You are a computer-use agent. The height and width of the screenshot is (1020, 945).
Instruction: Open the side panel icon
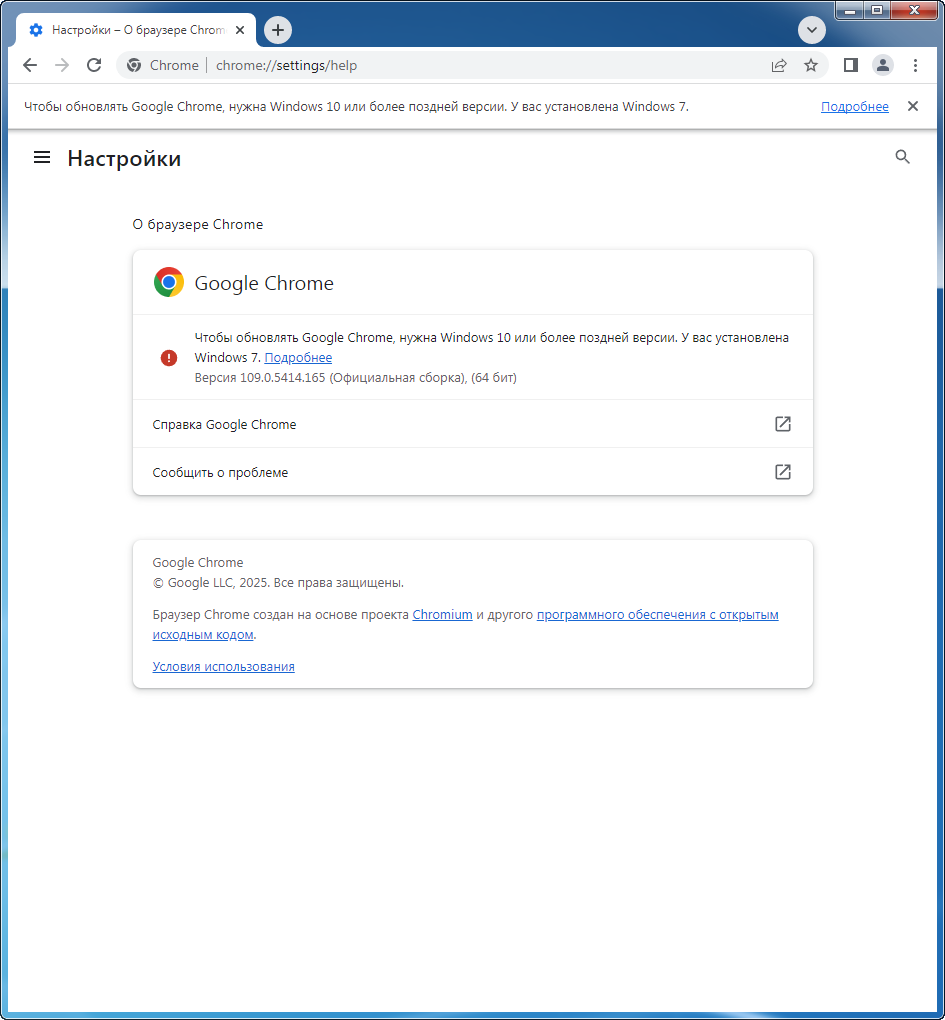[x=851, y=65]
